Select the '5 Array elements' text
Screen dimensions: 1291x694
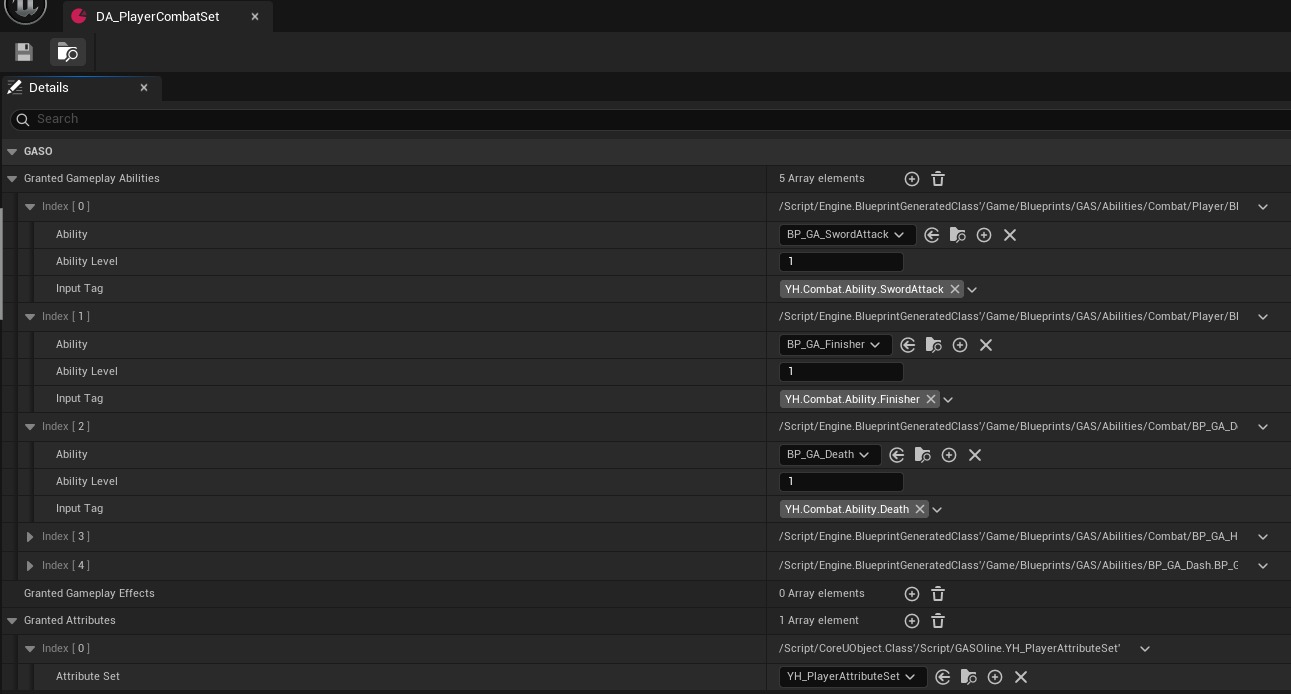click(822, 178)
